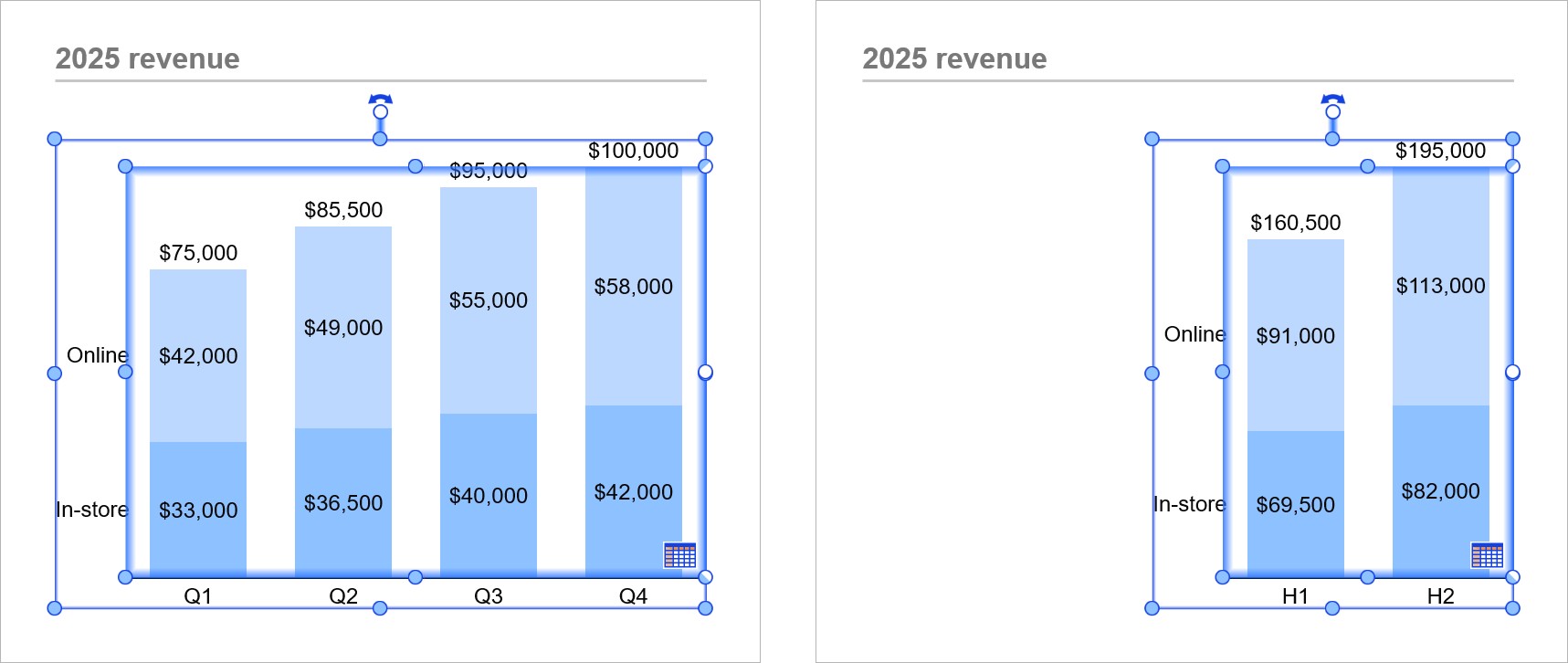Click top-right outer corner handle of the quarterly chart
Image resolution: width=1568 pixels, height=663 pixels.
tap(705, 139)
